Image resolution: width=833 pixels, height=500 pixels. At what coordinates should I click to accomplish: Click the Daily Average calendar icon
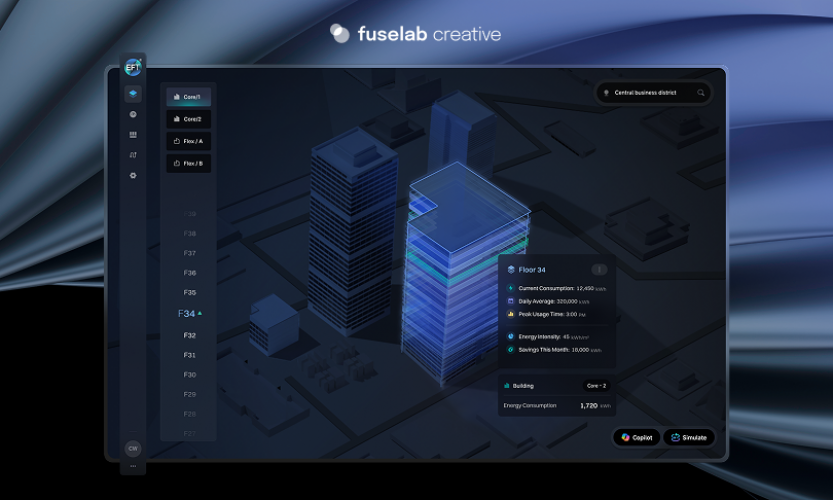(x=511, y=301)
